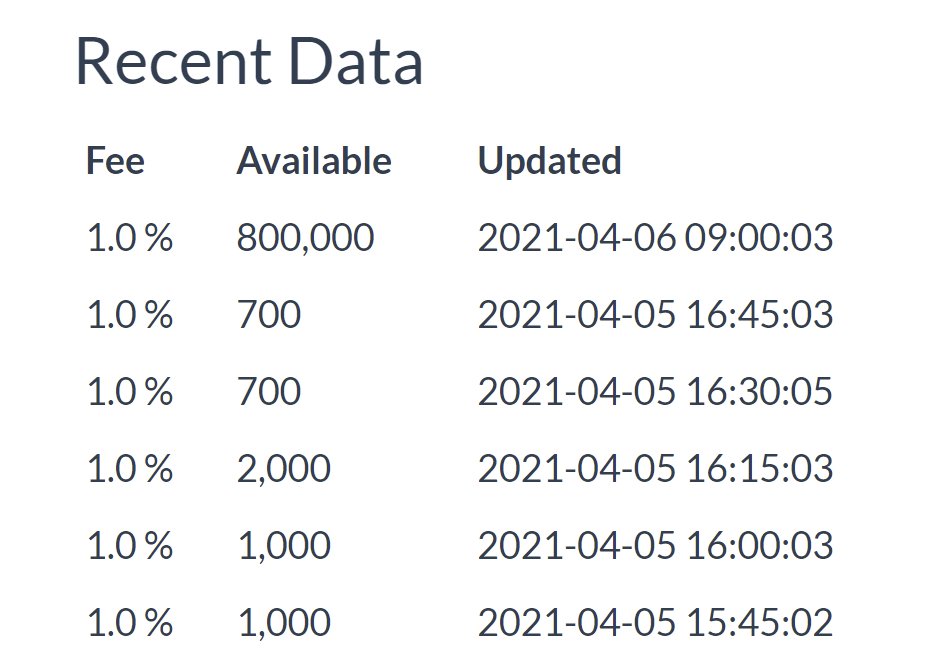This screenshot has width=947, height=668.
Task: Click the 700 value at 16:45:03
Action: [x=269, y=315]
